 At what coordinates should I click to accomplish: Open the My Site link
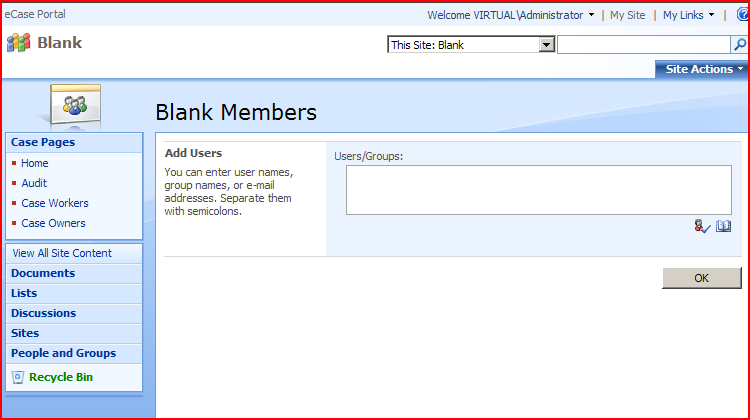pos(627,15)
